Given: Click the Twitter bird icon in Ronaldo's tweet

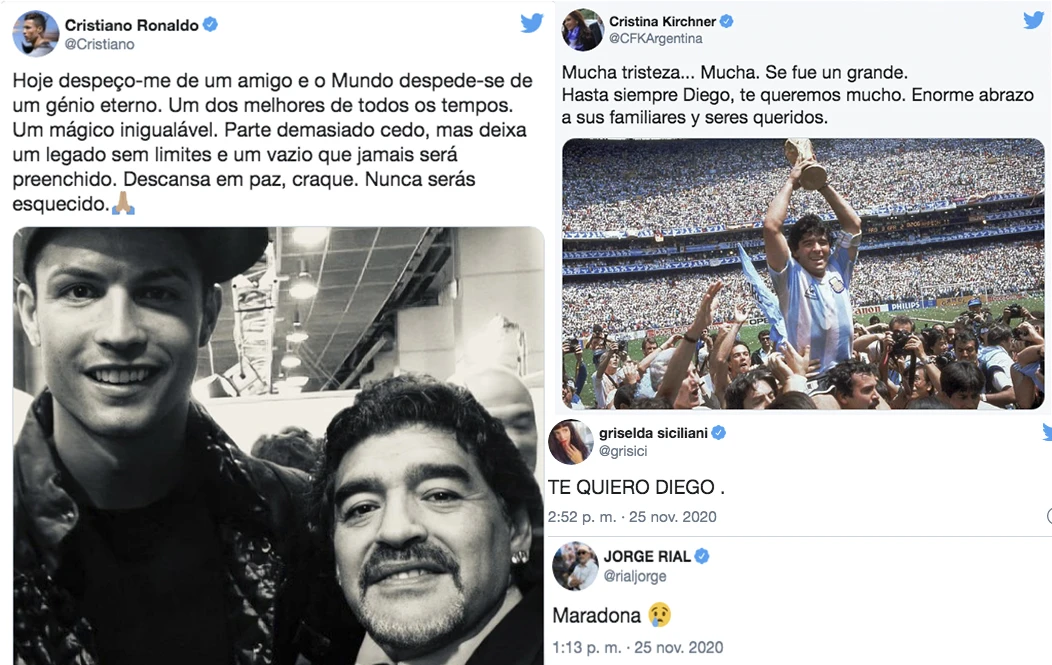Looking at the screenshot, I should point(532,23).
